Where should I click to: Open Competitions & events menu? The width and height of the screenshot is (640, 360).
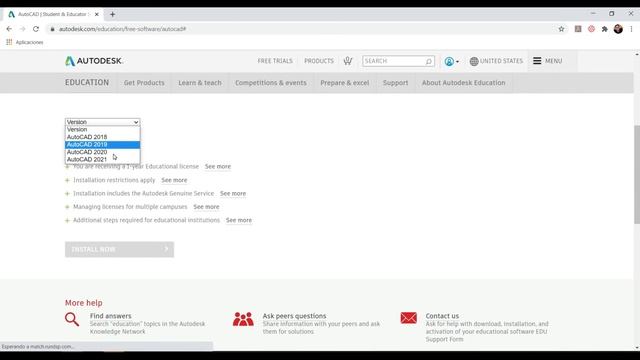coord(271,83)
